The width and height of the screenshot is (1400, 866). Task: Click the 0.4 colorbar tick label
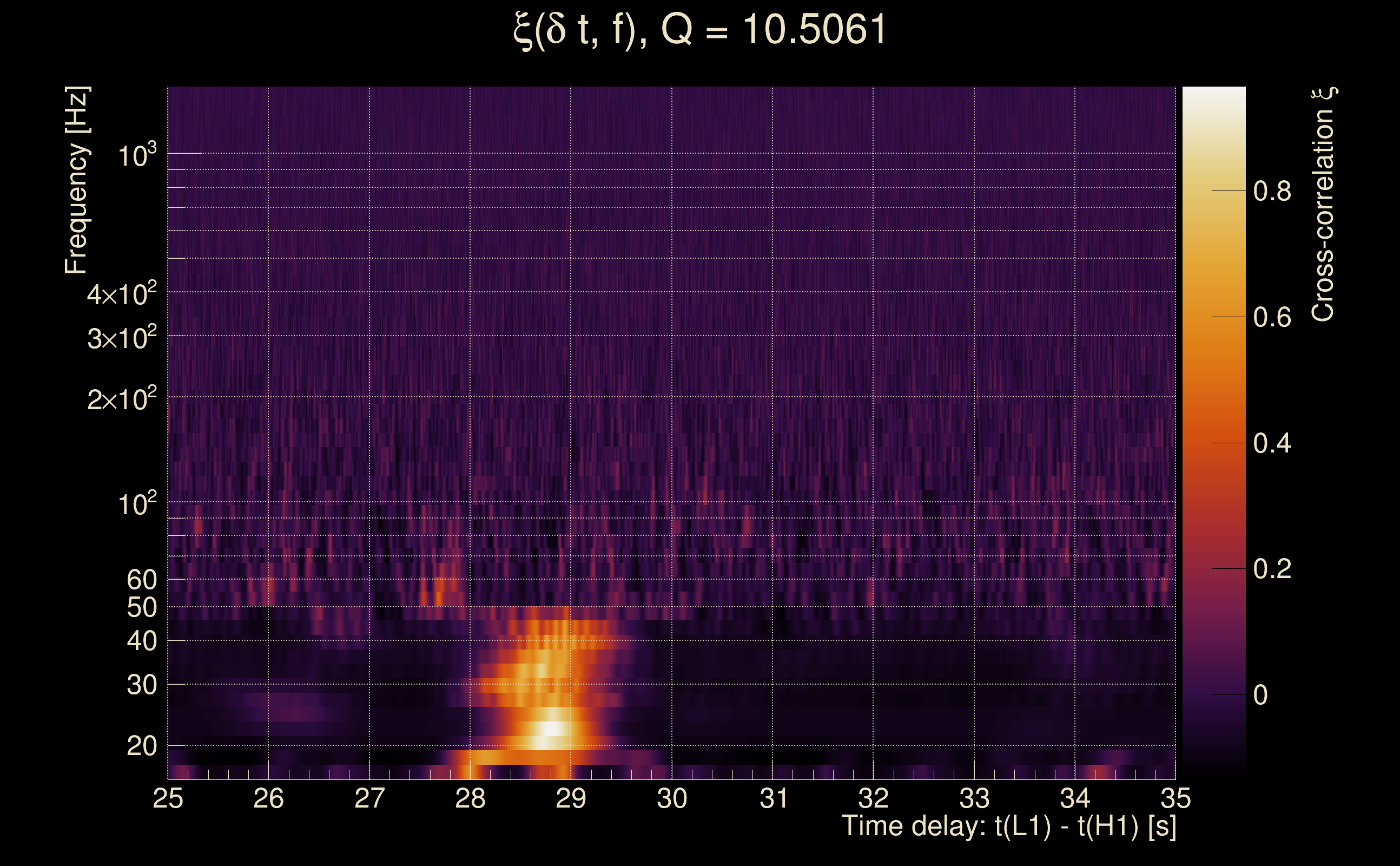pyautogui.click(x=1272, y=443)
